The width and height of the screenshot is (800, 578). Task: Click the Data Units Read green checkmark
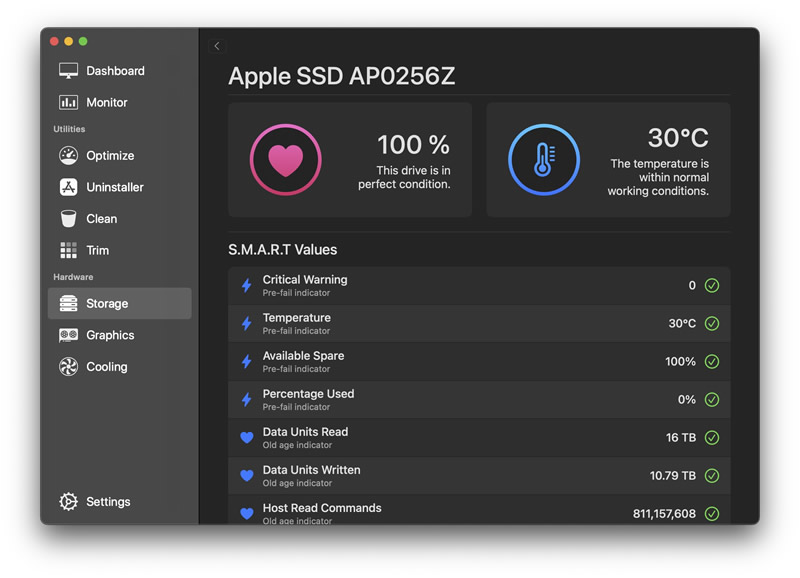712,438
